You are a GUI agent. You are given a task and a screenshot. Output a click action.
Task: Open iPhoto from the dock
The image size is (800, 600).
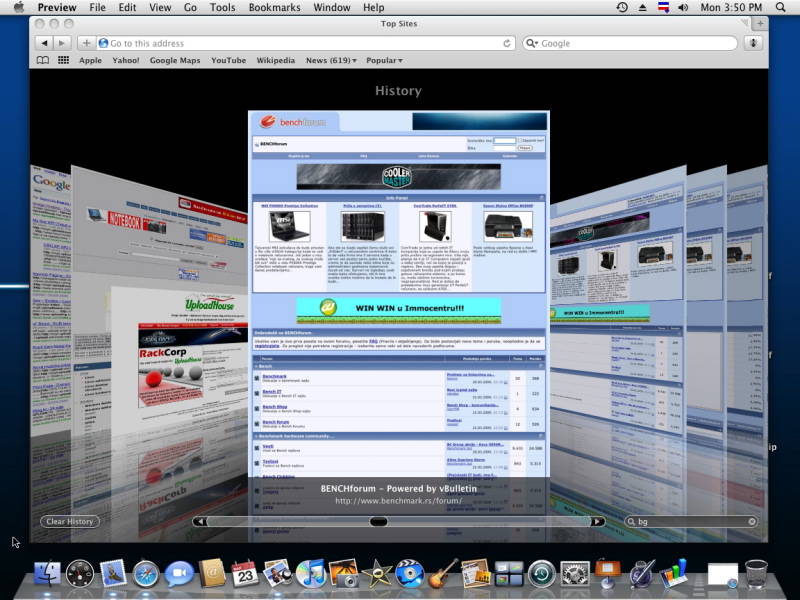[343, 573]
